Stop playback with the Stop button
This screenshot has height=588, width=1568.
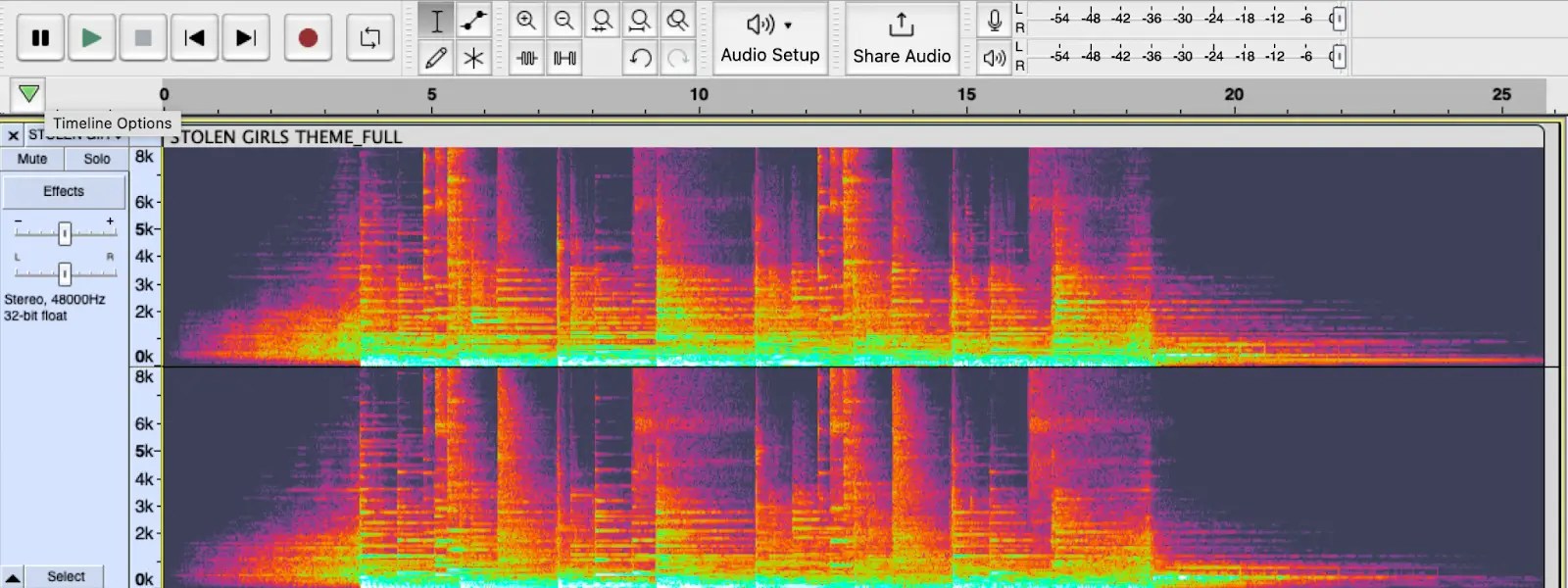coord(143,38)
